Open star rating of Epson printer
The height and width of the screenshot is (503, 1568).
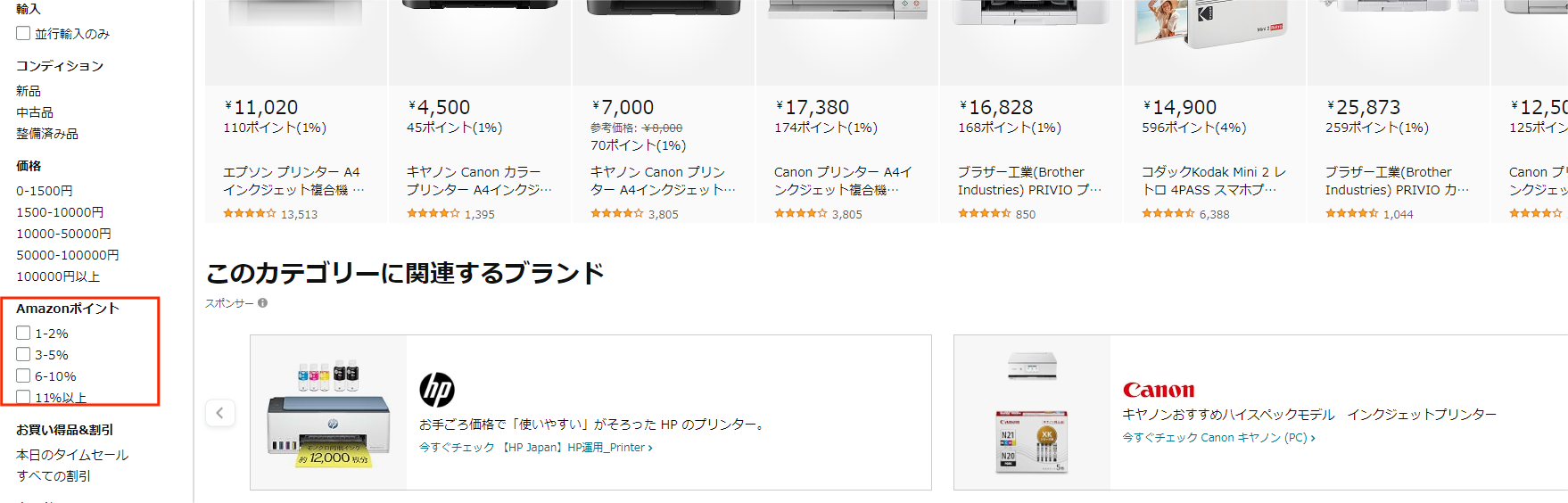249,214
